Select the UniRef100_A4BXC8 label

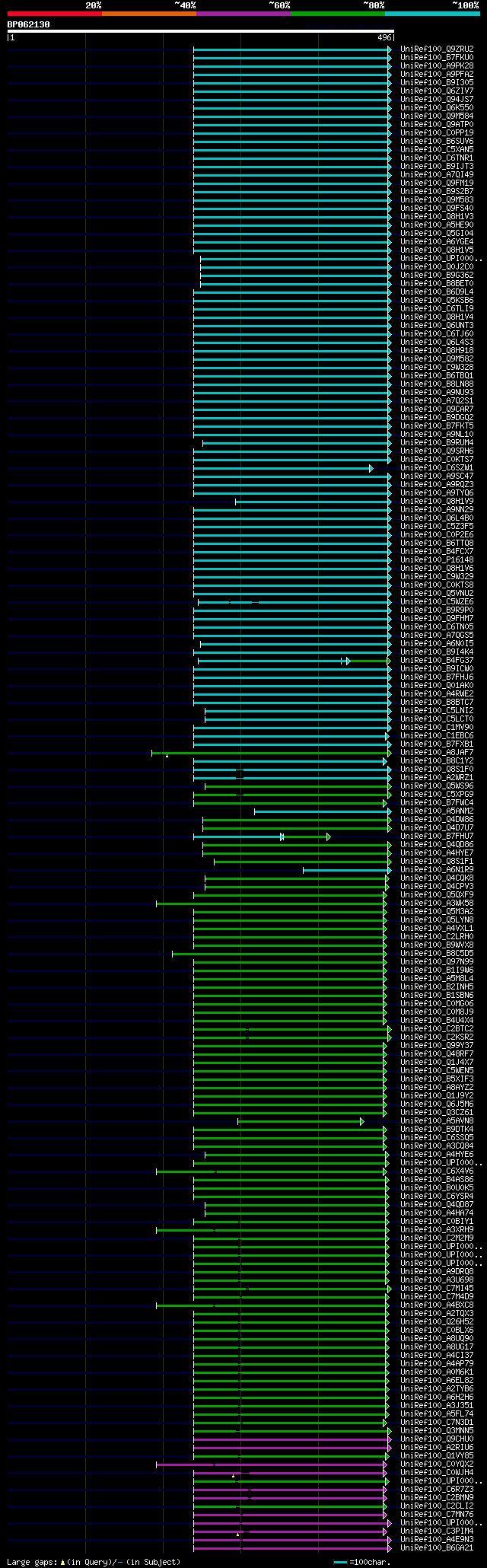coord(437,1305)
